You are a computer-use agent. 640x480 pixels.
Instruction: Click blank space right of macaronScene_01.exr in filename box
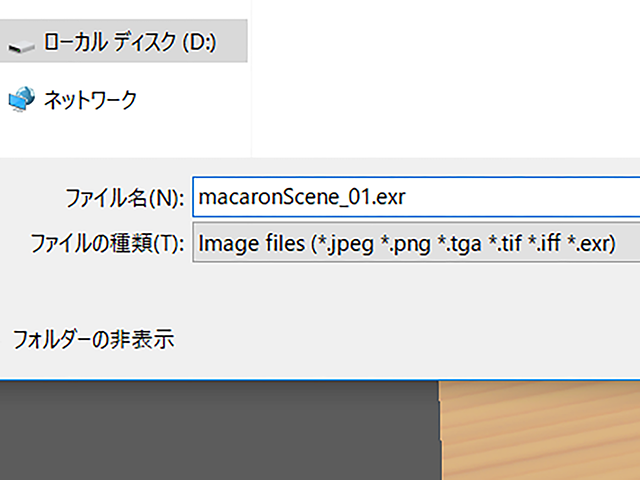point(522,197)
